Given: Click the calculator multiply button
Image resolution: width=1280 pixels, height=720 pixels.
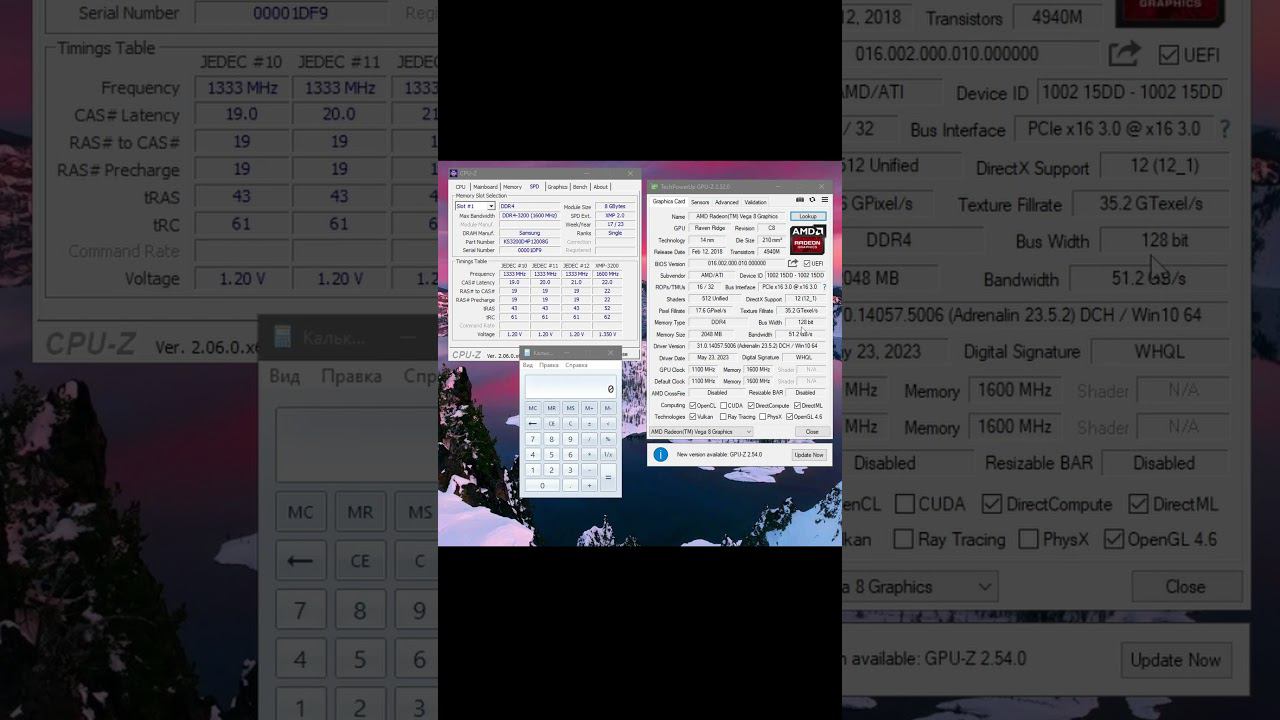Looking at the screenshot, I should click(x=589, y=454).
